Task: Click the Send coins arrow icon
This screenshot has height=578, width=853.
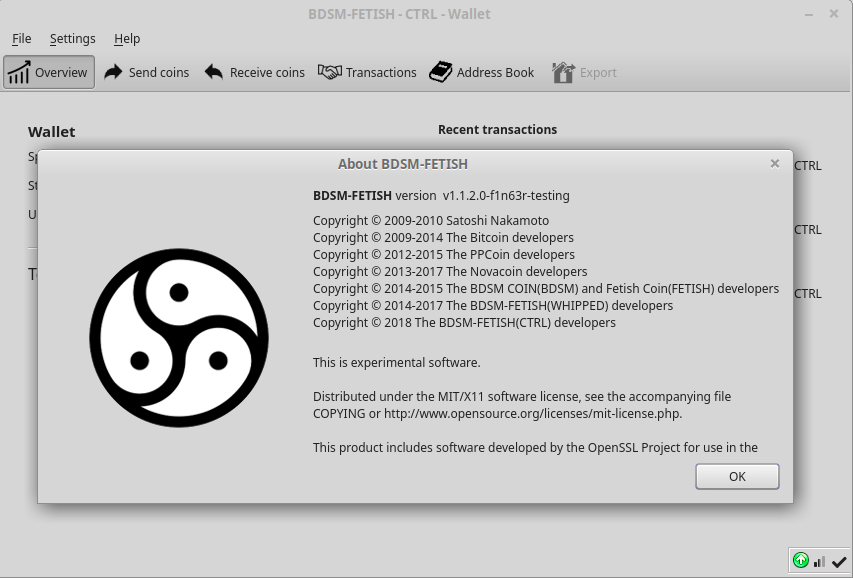Action: 113,72
